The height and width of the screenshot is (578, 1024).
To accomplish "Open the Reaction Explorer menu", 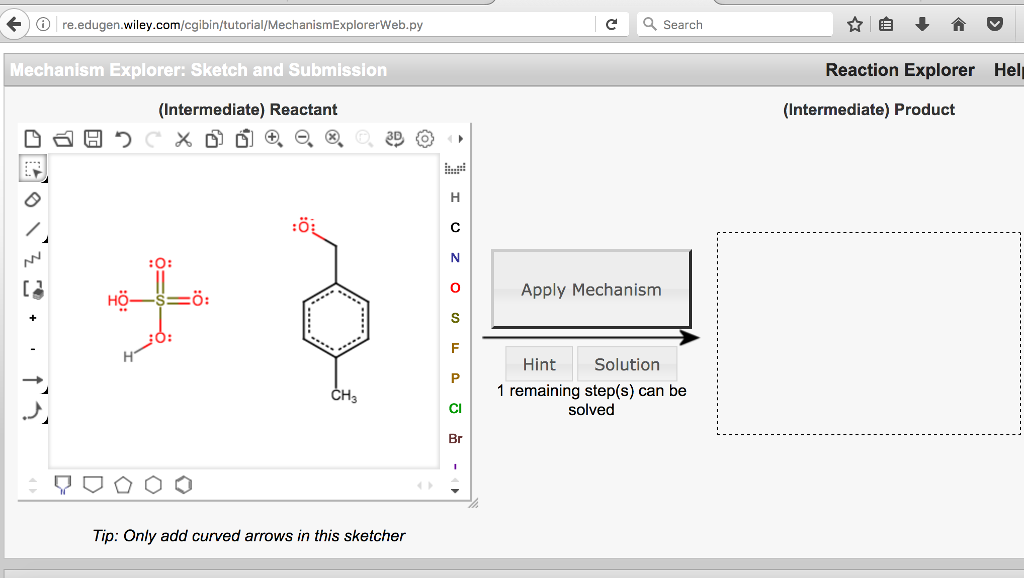I will (899, 70).
